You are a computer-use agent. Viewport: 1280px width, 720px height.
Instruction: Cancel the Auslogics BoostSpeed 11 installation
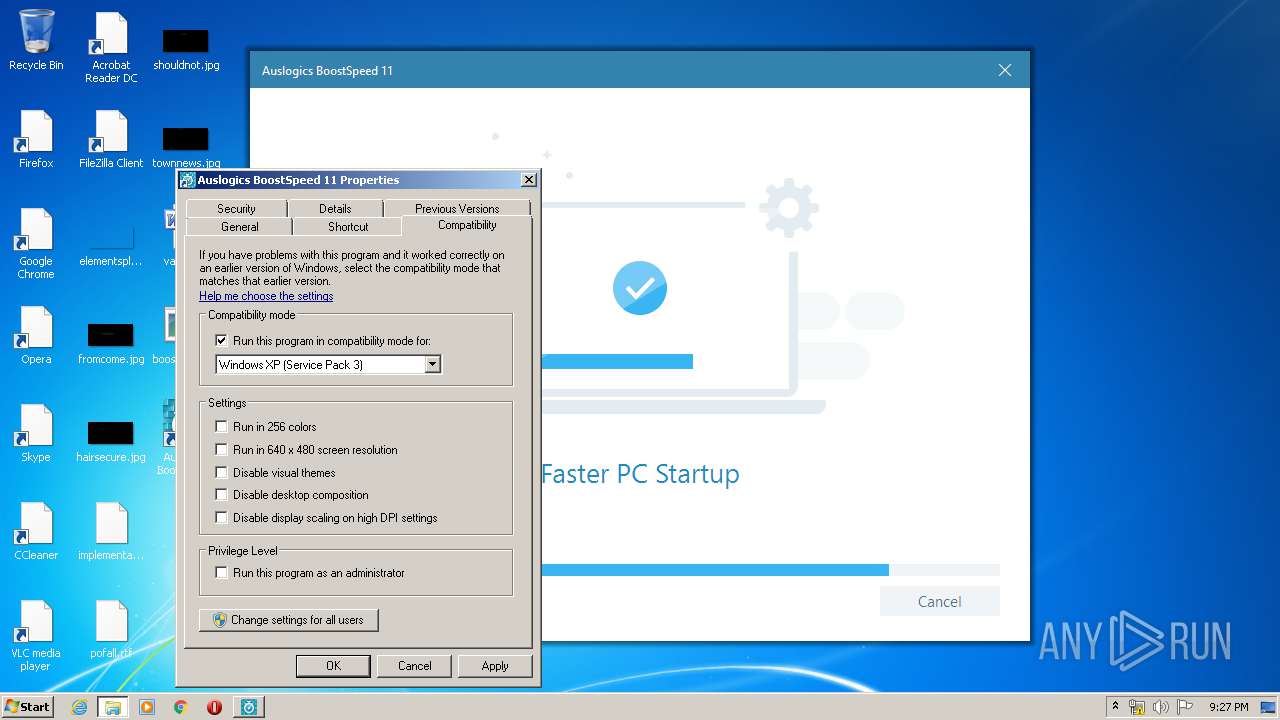coord(939,601)
